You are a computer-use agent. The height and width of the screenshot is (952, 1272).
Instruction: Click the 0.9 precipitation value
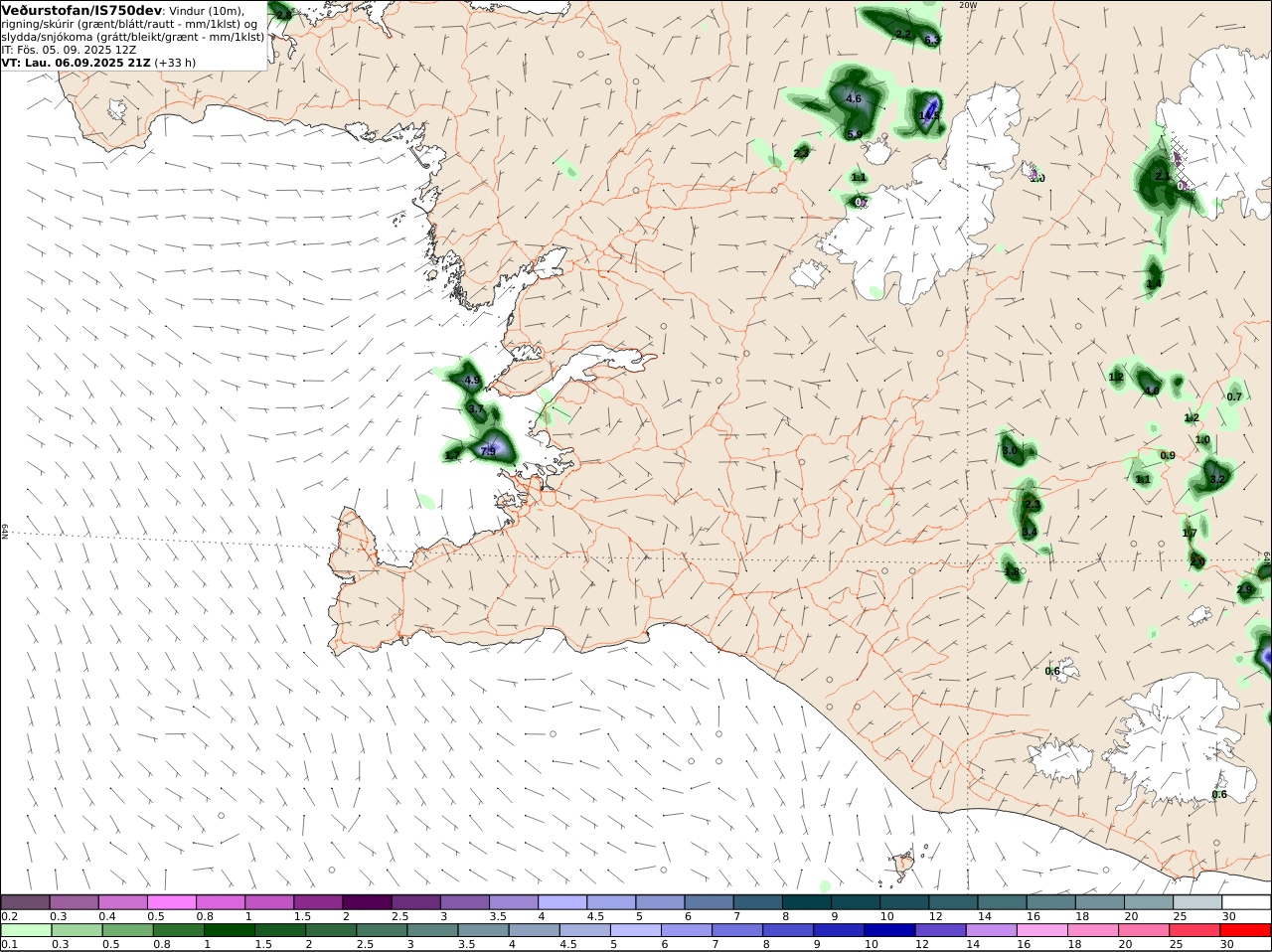point(1168,456)
